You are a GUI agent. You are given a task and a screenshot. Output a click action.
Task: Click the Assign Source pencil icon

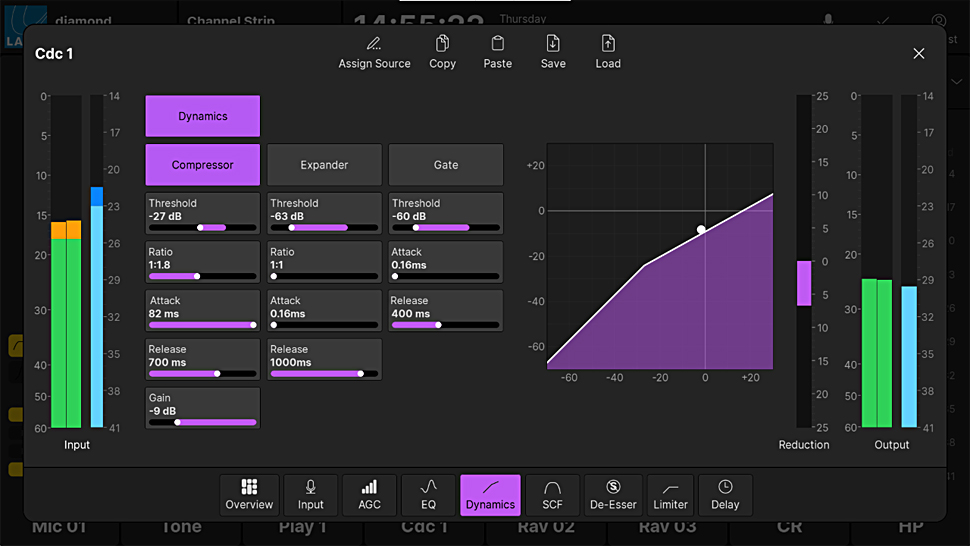(374, 43)
